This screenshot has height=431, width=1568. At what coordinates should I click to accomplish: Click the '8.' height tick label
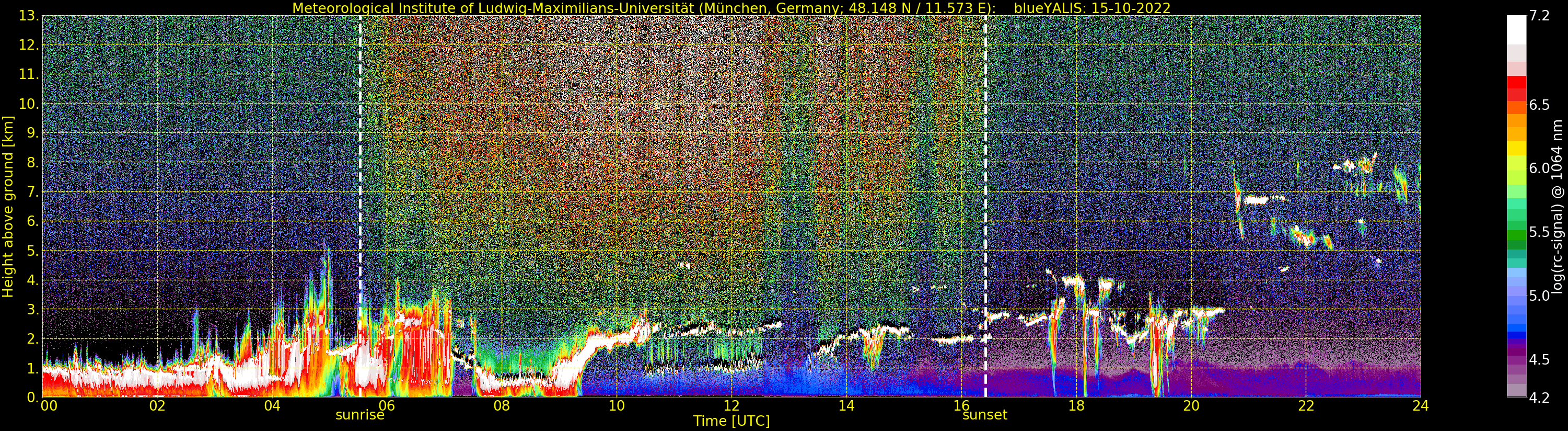pyautogui.click(x=32, y=162)
